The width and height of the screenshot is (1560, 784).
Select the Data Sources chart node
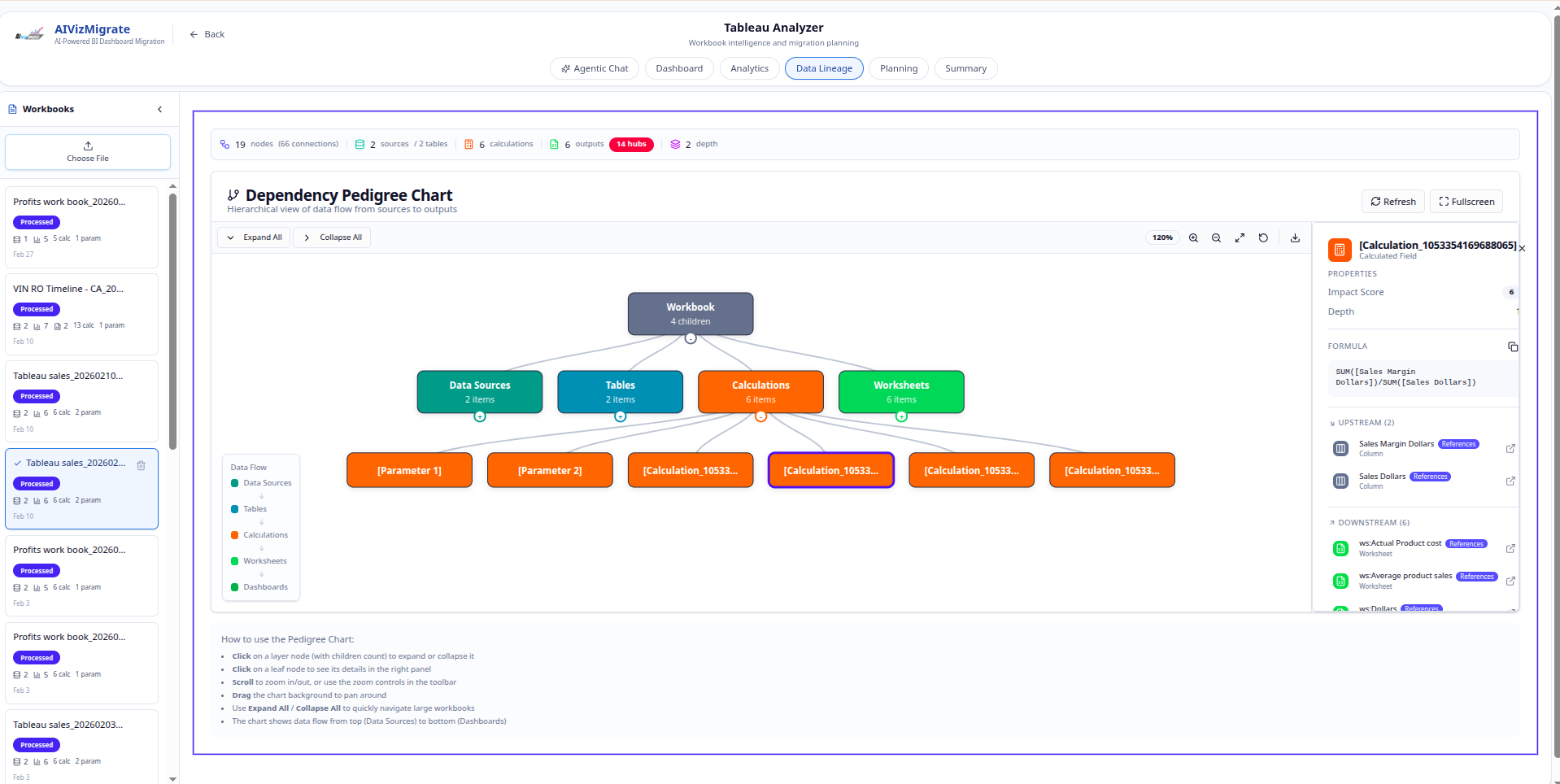click(x=480, y=392)
